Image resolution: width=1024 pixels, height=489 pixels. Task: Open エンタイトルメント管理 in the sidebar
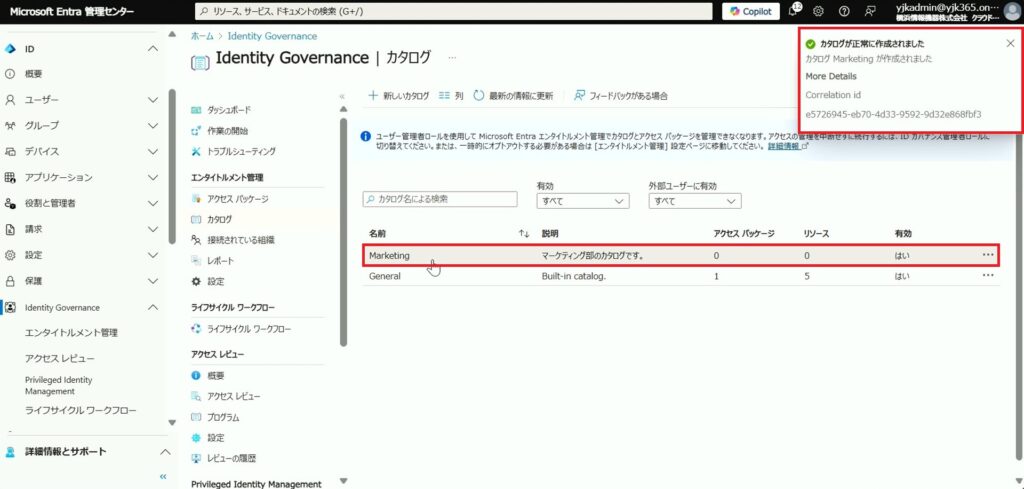[71, 332]
